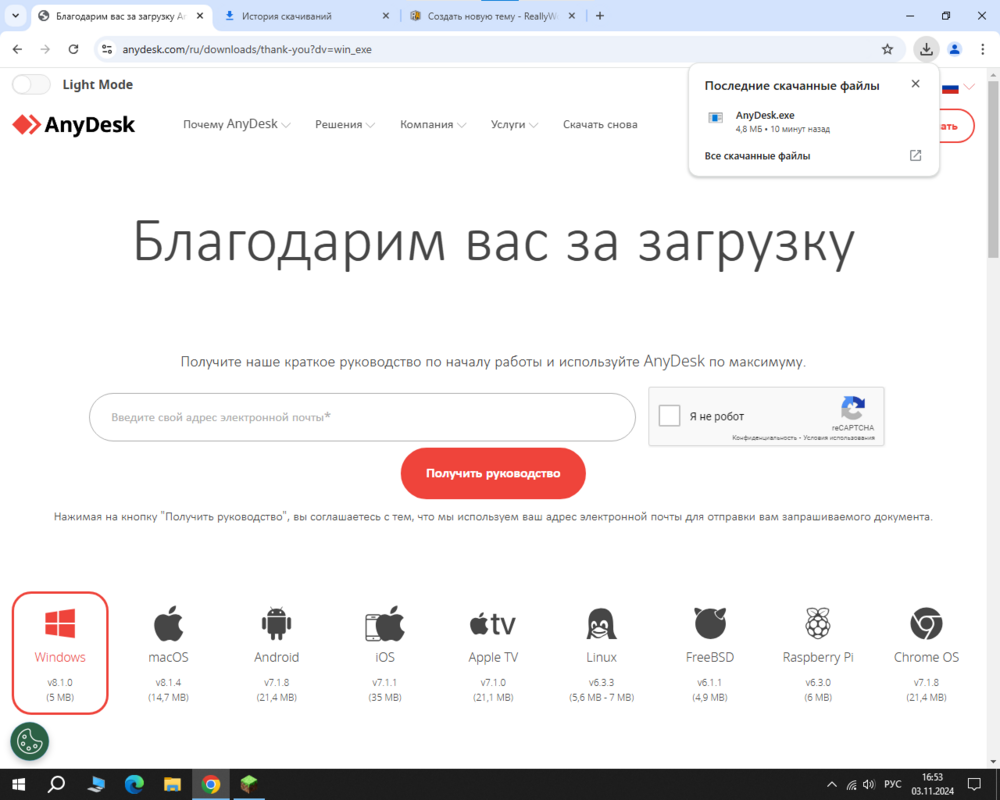Viewport: 1000px width, 800px height.
Task: Pick the FreeBSD platform icon
Action: click(x=710, y=623)
